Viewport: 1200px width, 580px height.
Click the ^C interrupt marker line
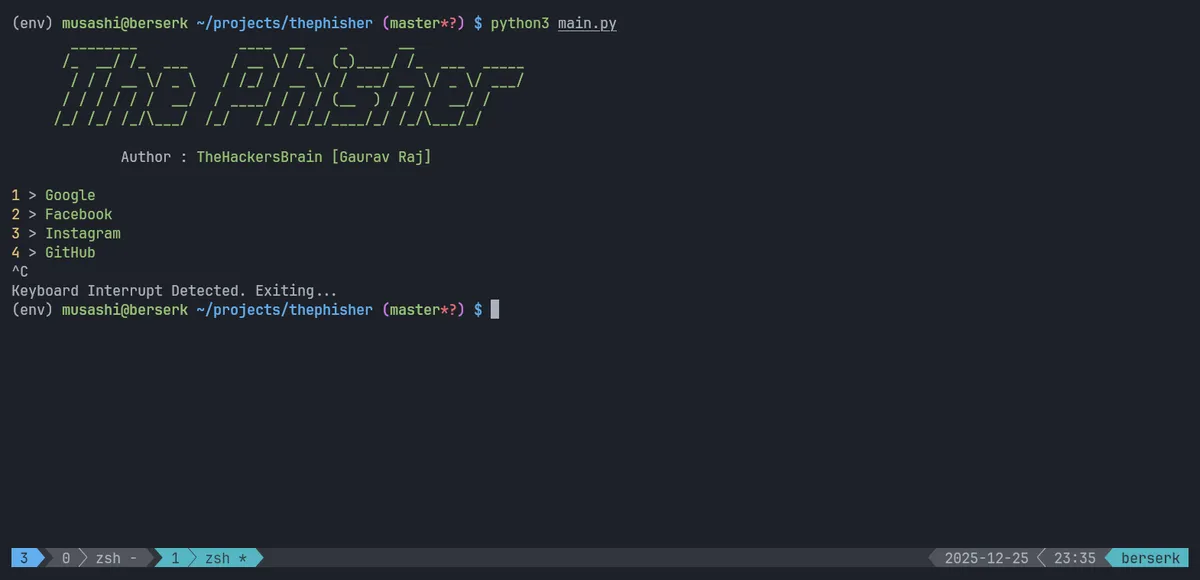coord(20,272)
